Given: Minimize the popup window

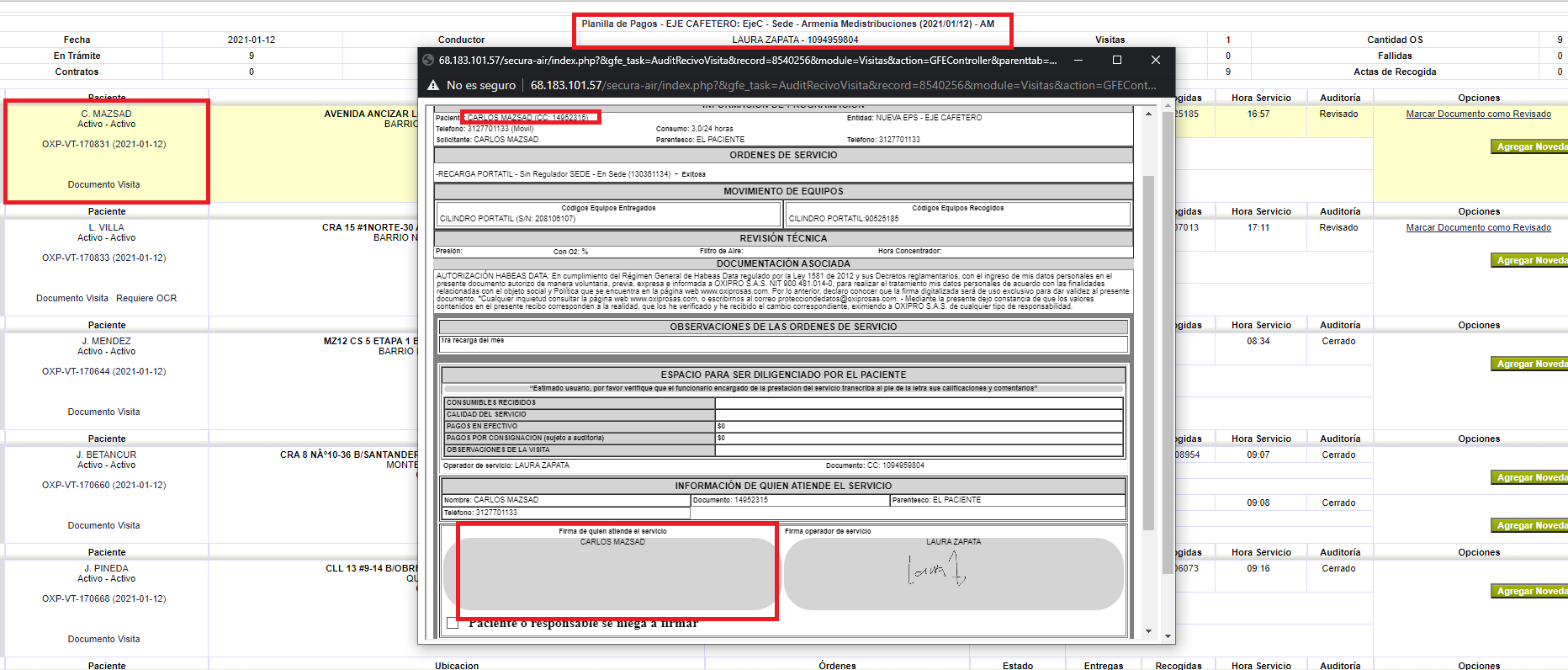Looking at the screenshot, I should pos(1078,60).
